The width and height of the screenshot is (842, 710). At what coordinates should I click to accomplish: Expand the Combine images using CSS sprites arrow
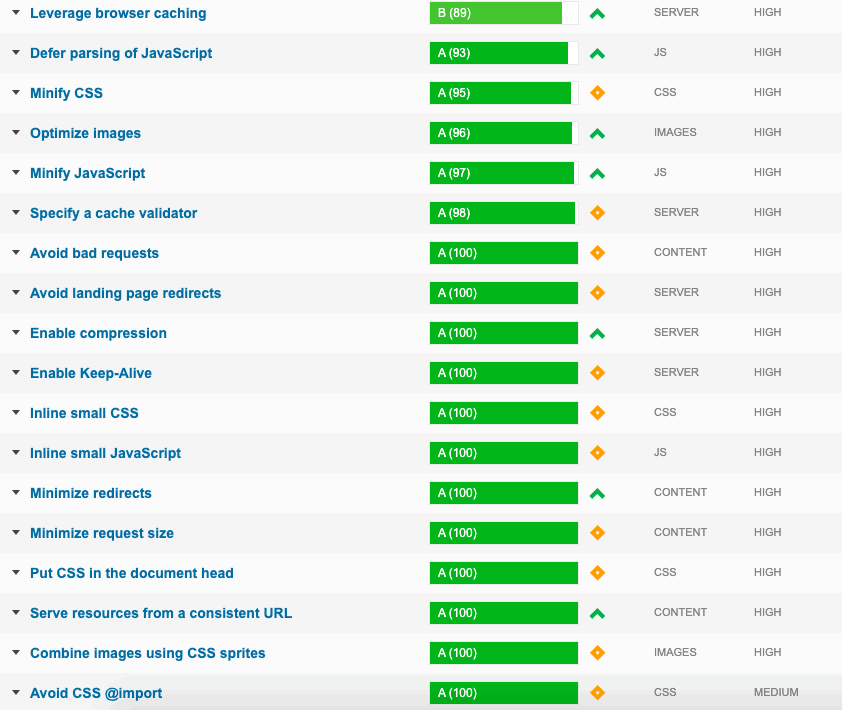pyautogui.click(x=16, y=653)
